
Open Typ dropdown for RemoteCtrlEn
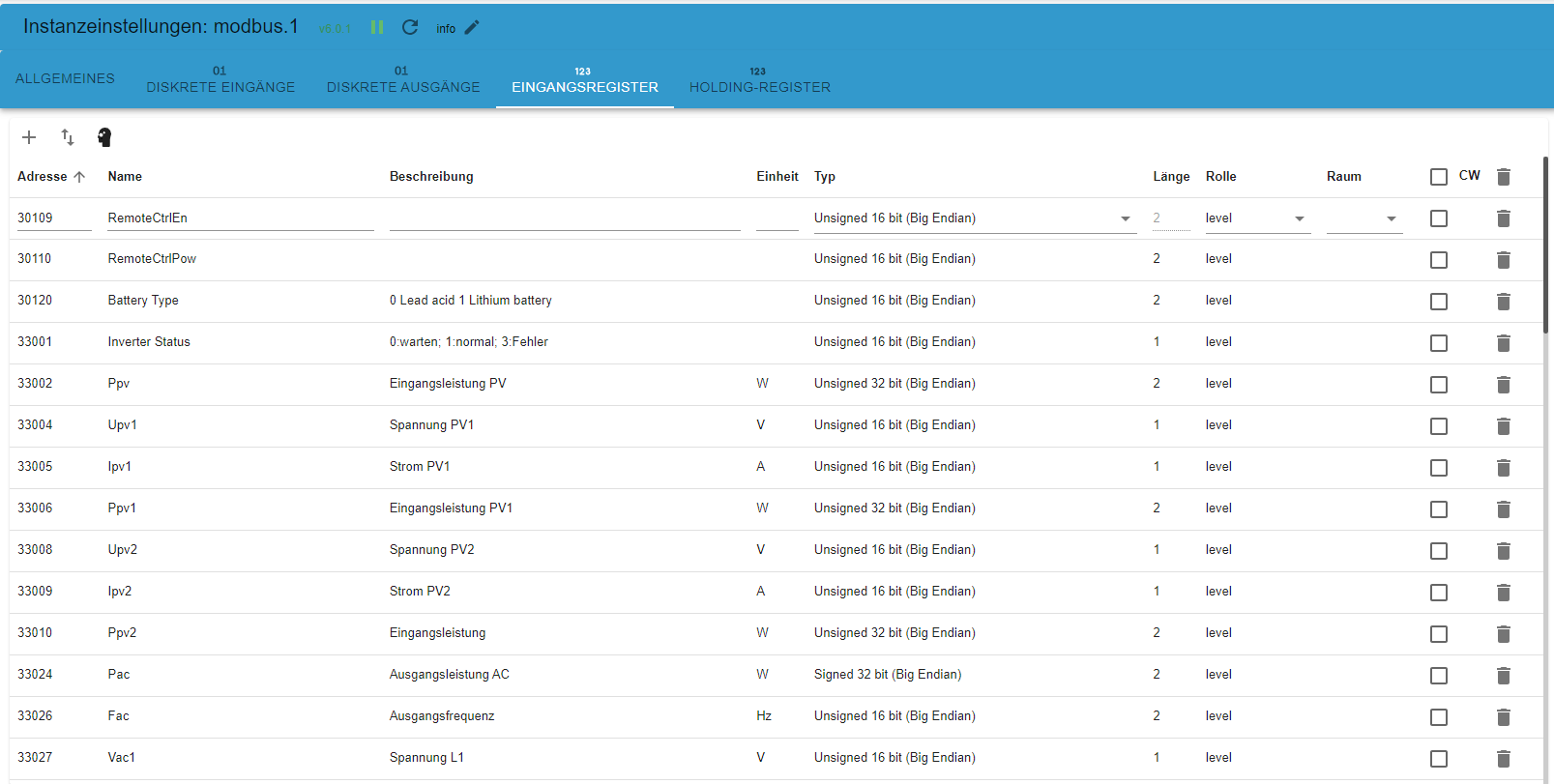point(975,218)
